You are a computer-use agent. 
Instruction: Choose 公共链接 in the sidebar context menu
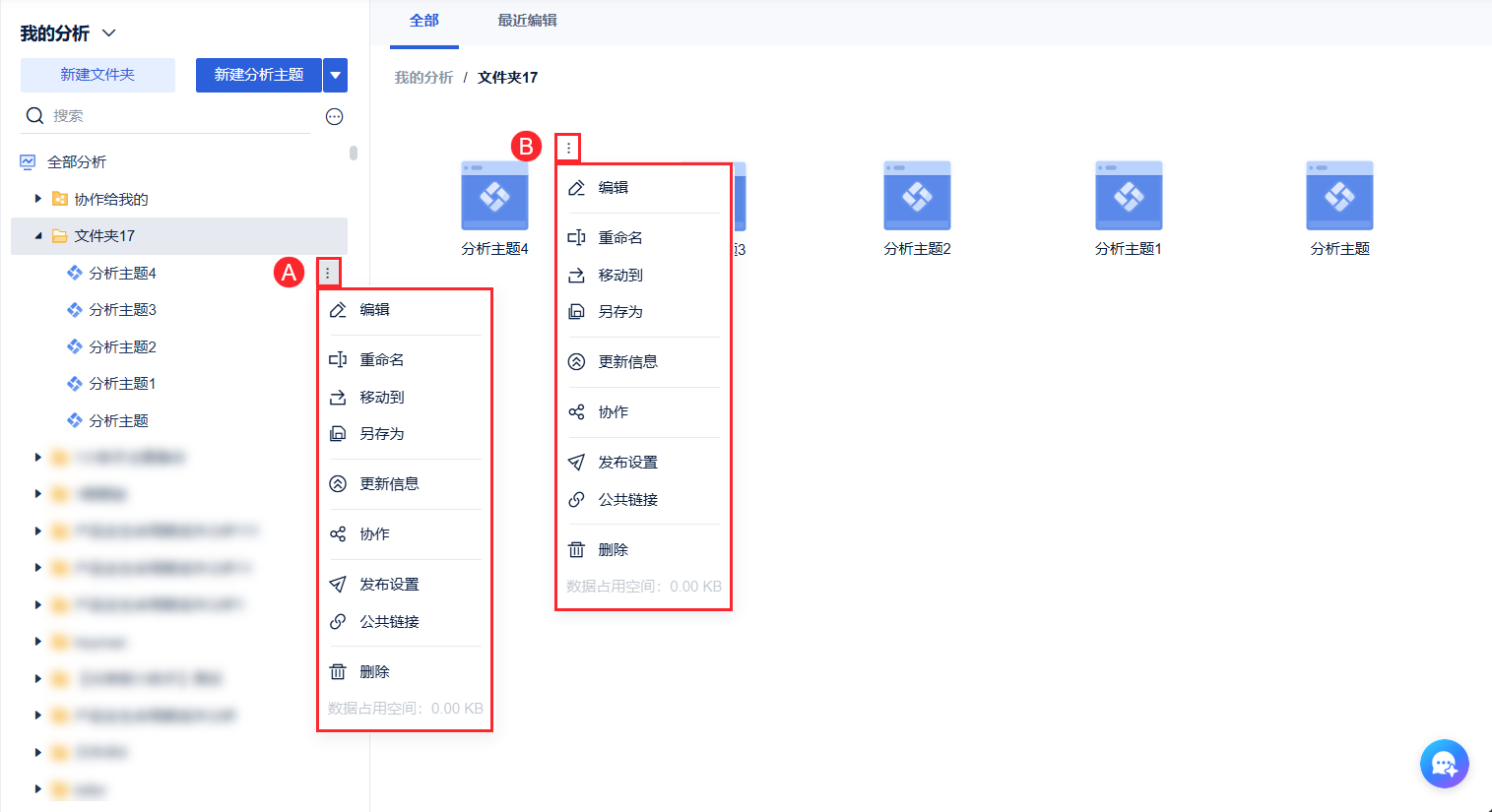pyautogui.click(x=405, y=622)
